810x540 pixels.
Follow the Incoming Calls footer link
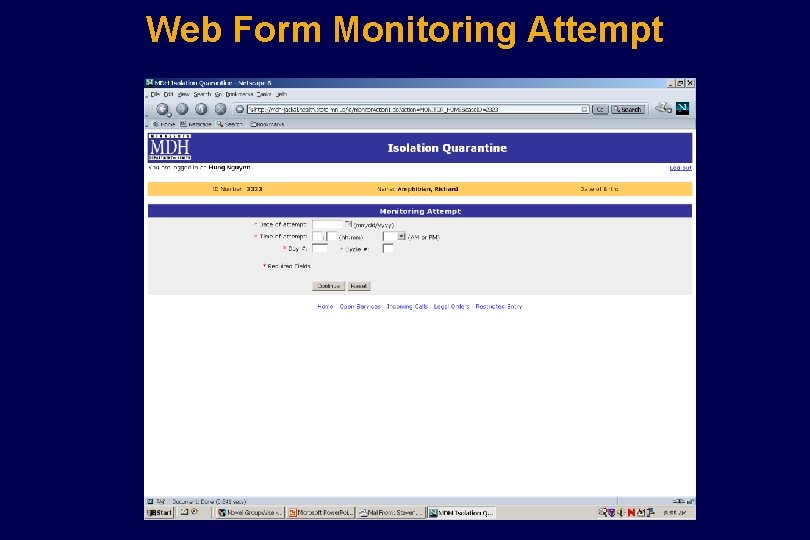tap(407, 306)
